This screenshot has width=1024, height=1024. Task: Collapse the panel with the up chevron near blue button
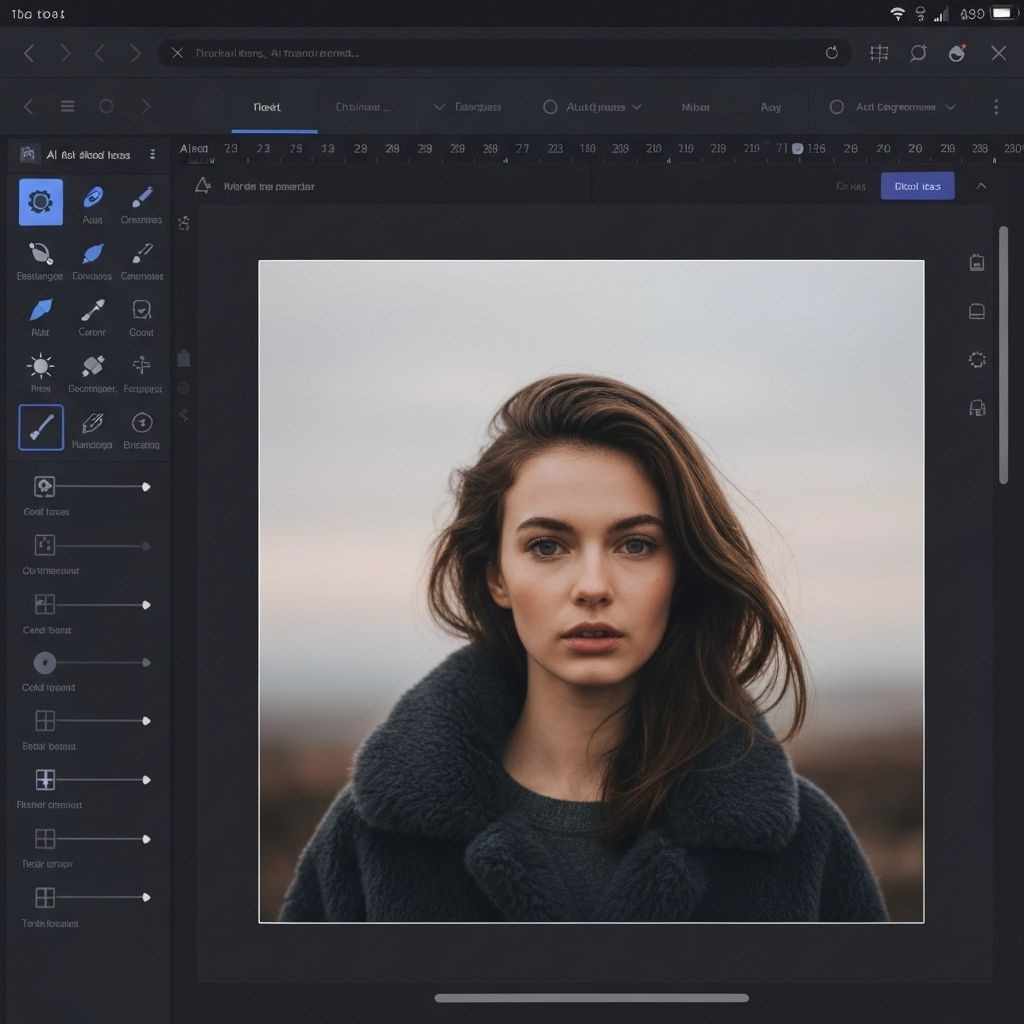(981, 186)
